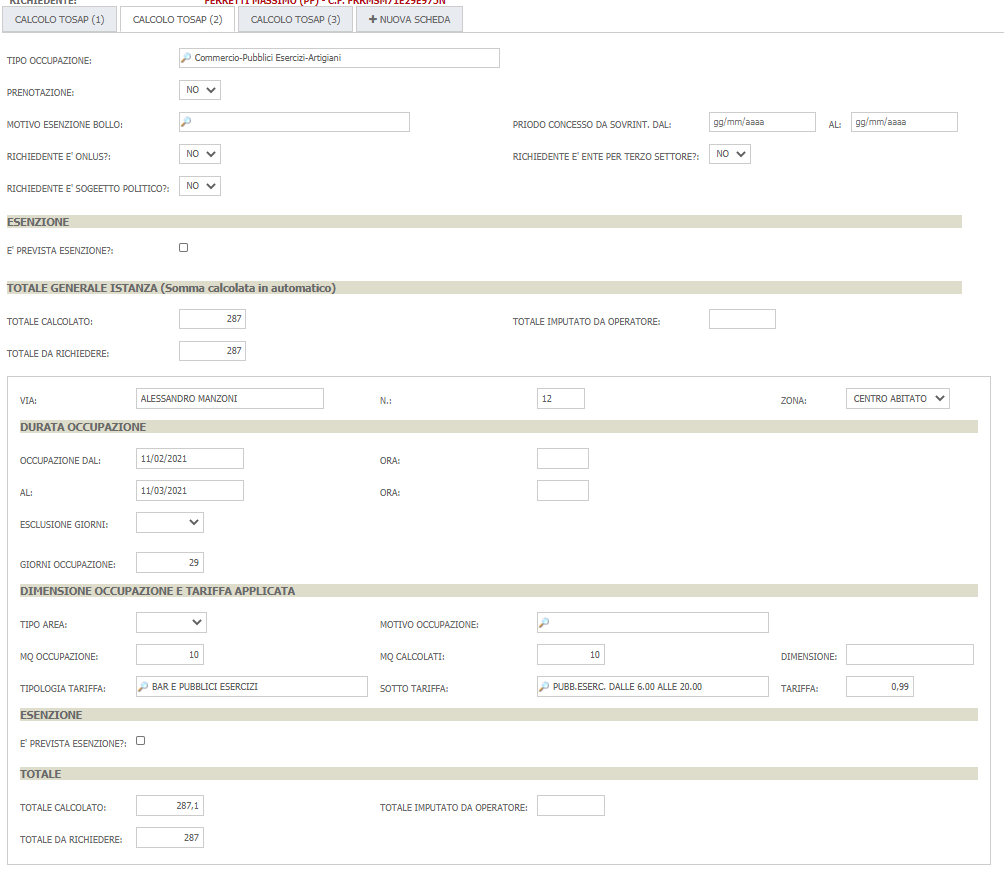Click magnifier icon in Motivo Occupazione field

(x=544, y=623)
